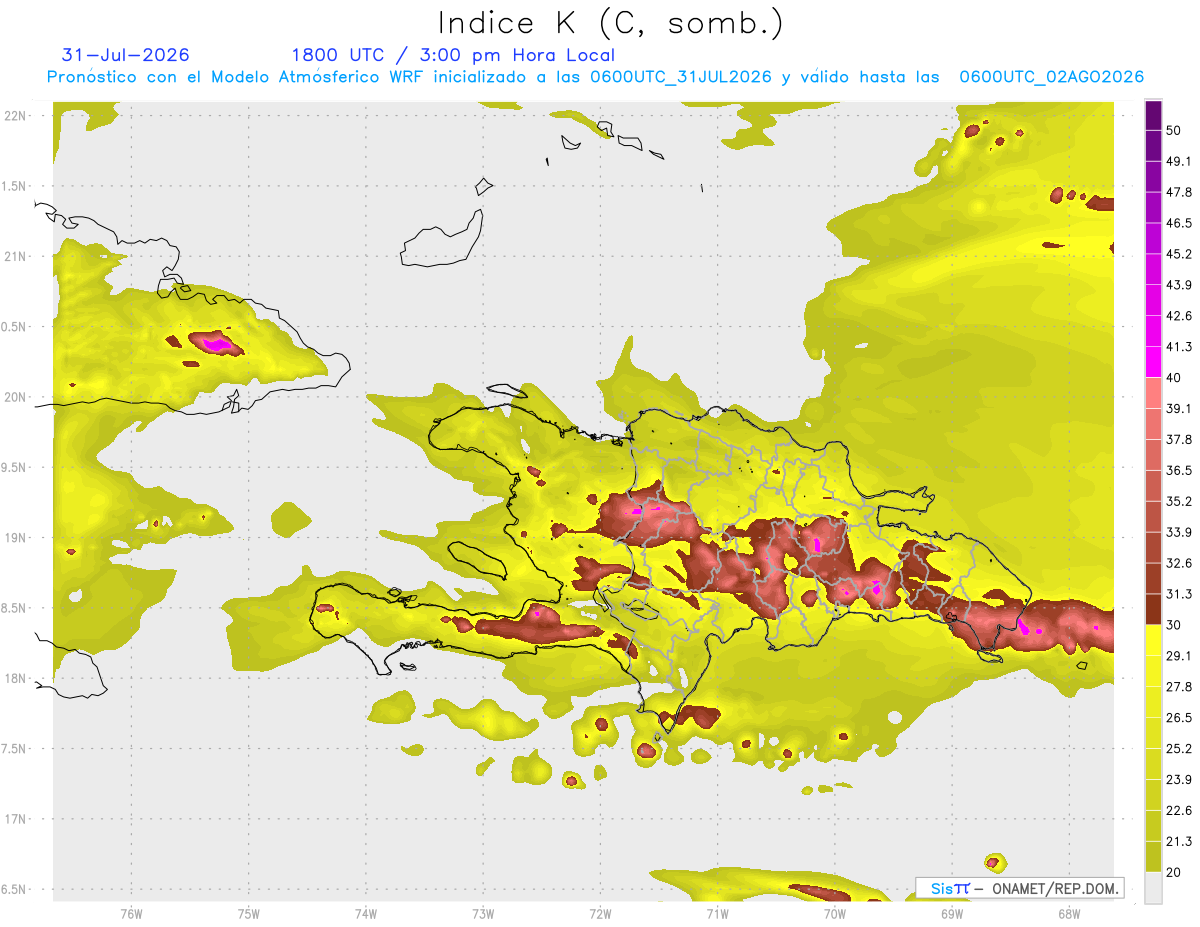The width and height of the screenshot is (1200, 927).
Task: Click the colorbar label "29.1"
Action: (1178, 656)
